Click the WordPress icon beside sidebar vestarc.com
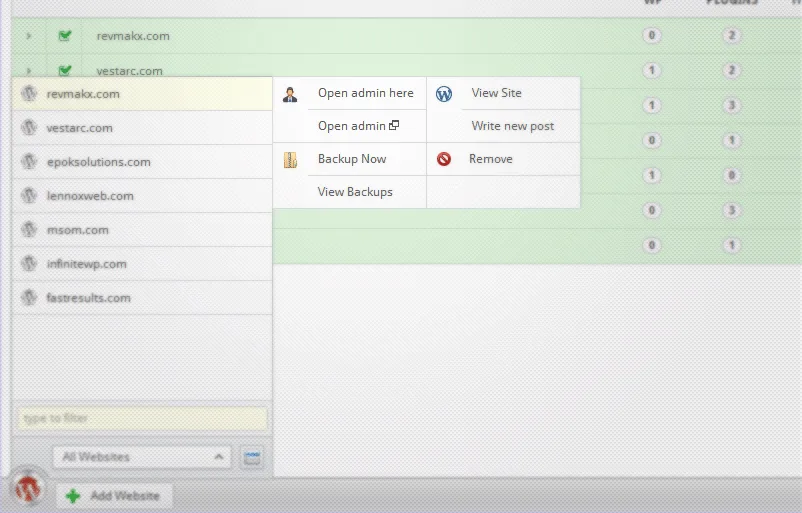The image size is (802, 513). 29,127
